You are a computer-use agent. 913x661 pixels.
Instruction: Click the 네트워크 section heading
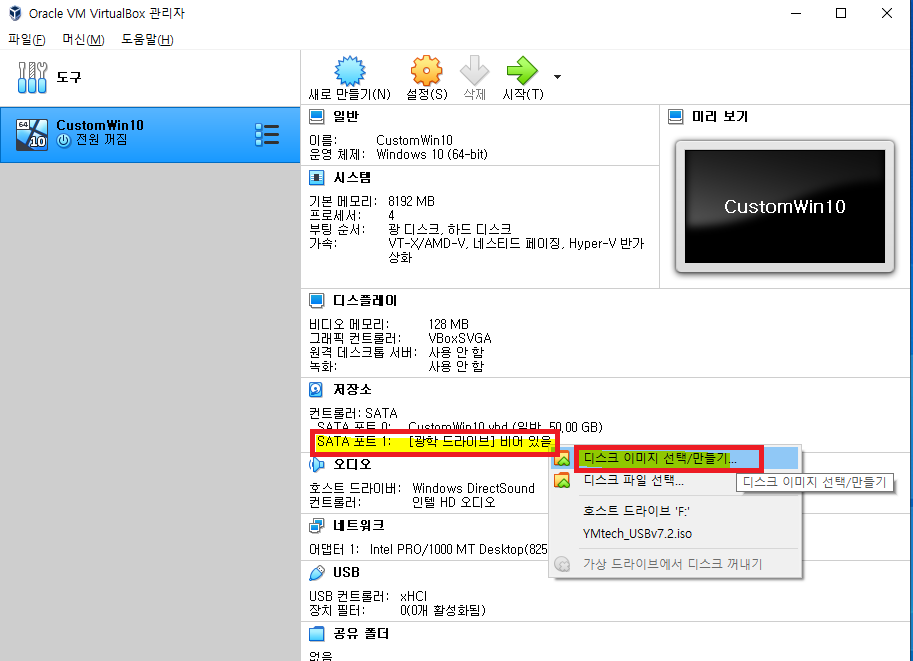click(x=358, y=525)
